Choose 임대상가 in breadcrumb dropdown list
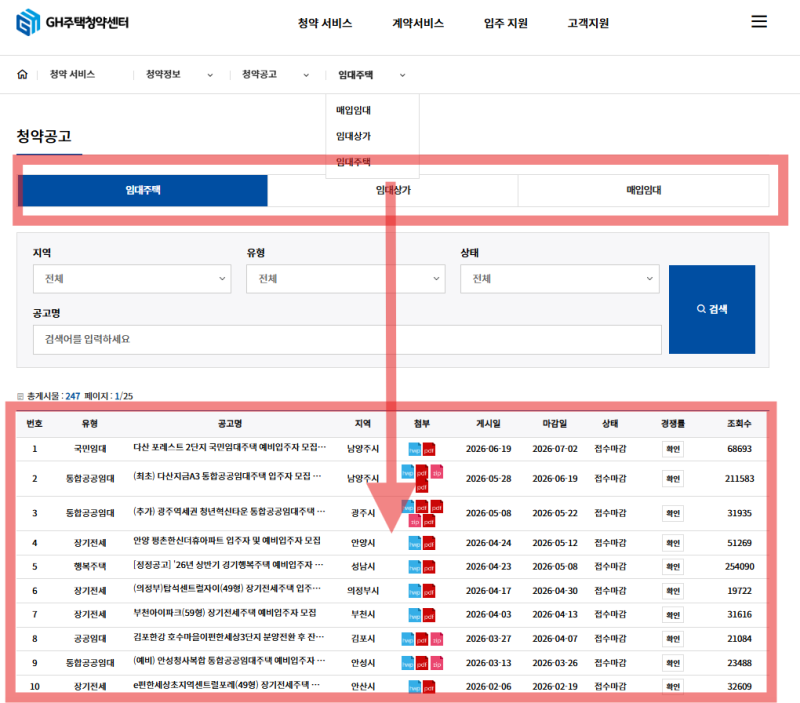This screenshot has width=800, height=703. [353, 136]
